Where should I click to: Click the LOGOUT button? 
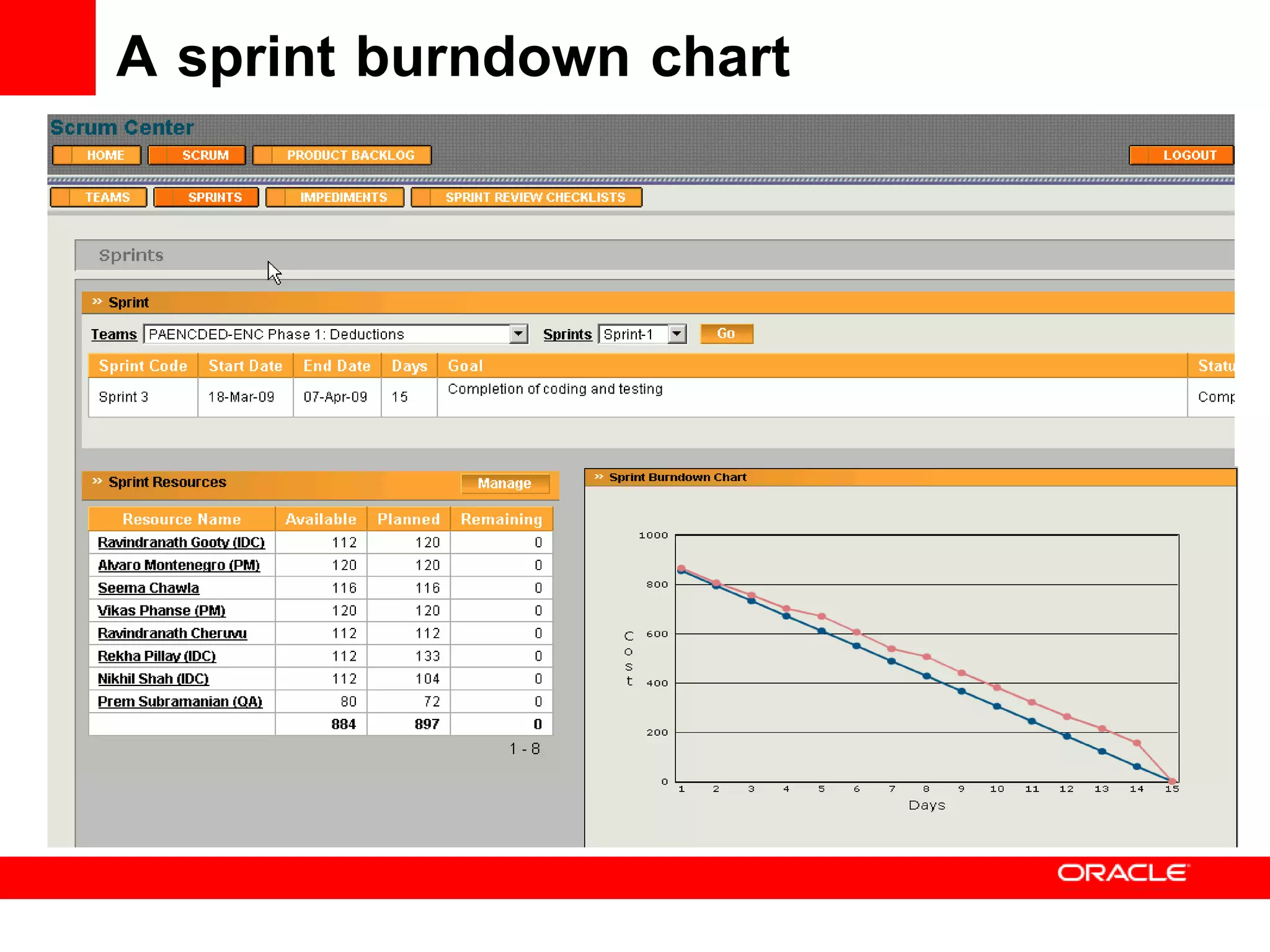(x=1181, y=155)
